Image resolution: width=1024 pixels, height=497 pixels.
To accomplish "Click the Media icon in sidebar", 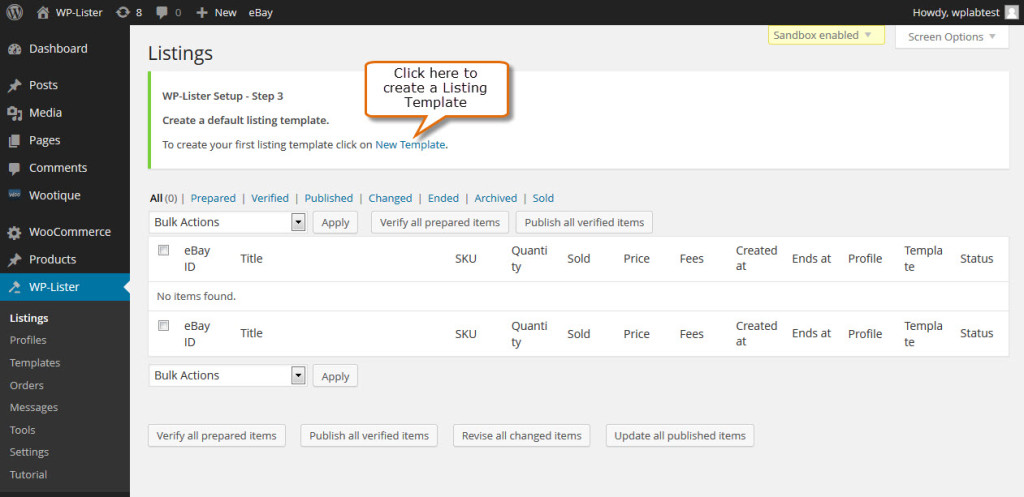I will click(x=14, y=113).
